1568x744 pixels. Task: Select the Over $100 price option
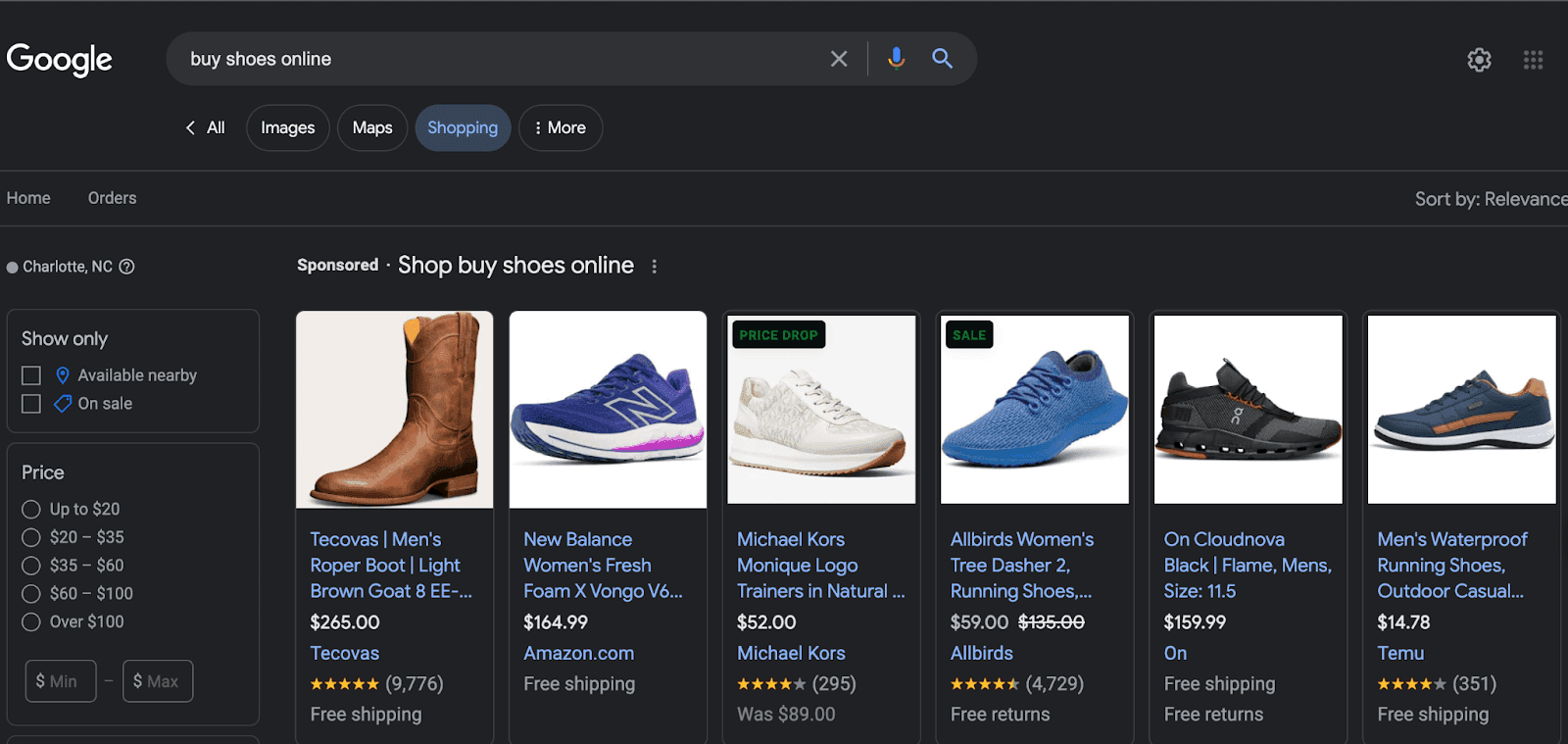click(x=31, y=622)
